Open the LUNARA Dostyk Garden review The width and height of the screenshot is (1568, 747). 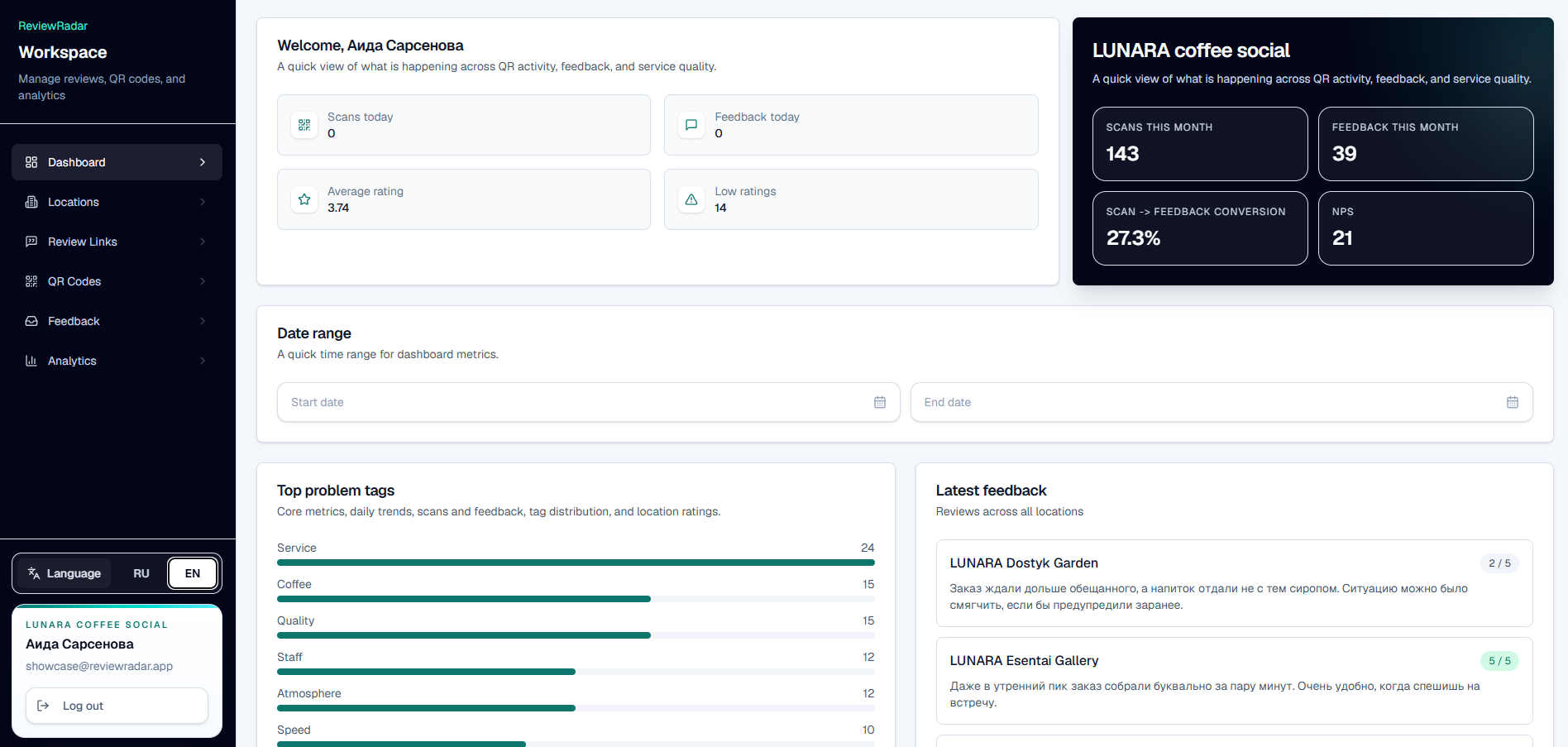tap(1234, 583)
